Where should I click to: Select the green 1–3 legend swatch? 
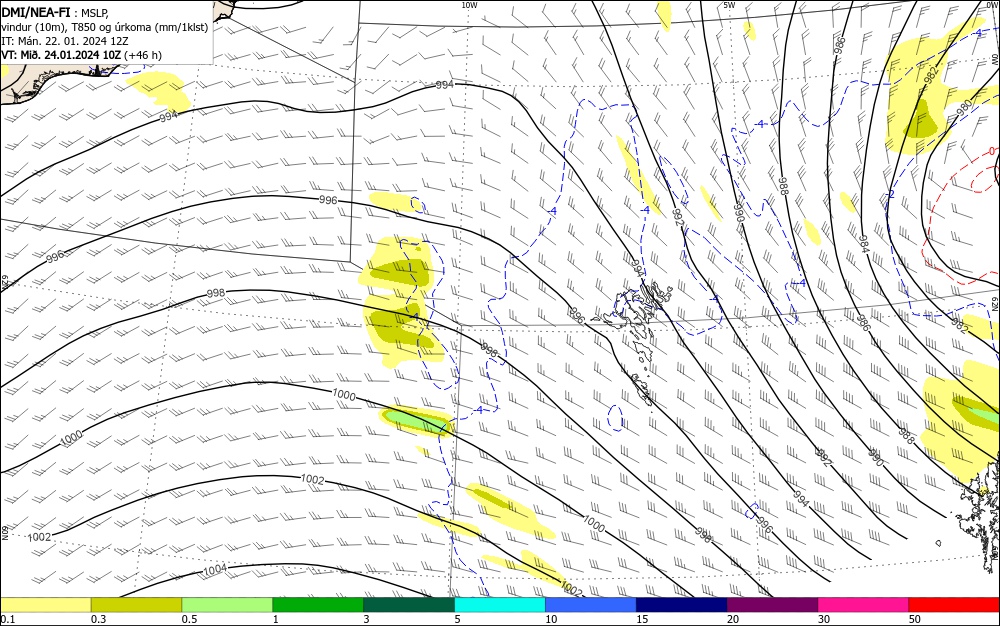(318, 605)
